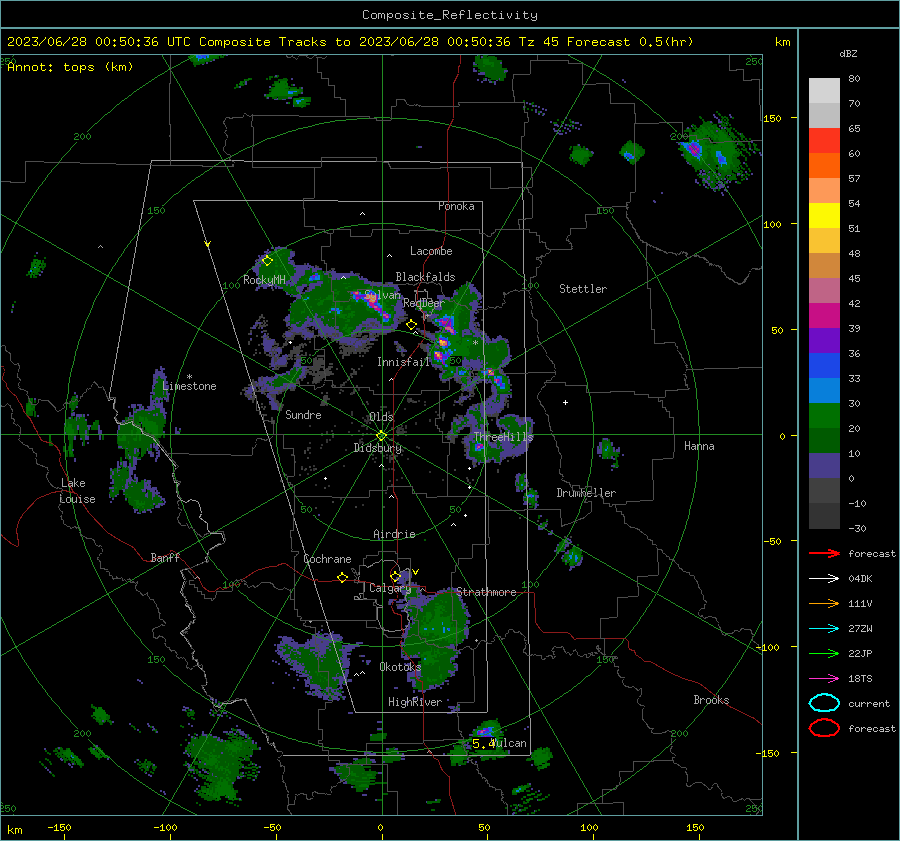This screenshot has width=900, height=841.
Task: Click the Ponoka town label
Action: coord(456,206)
